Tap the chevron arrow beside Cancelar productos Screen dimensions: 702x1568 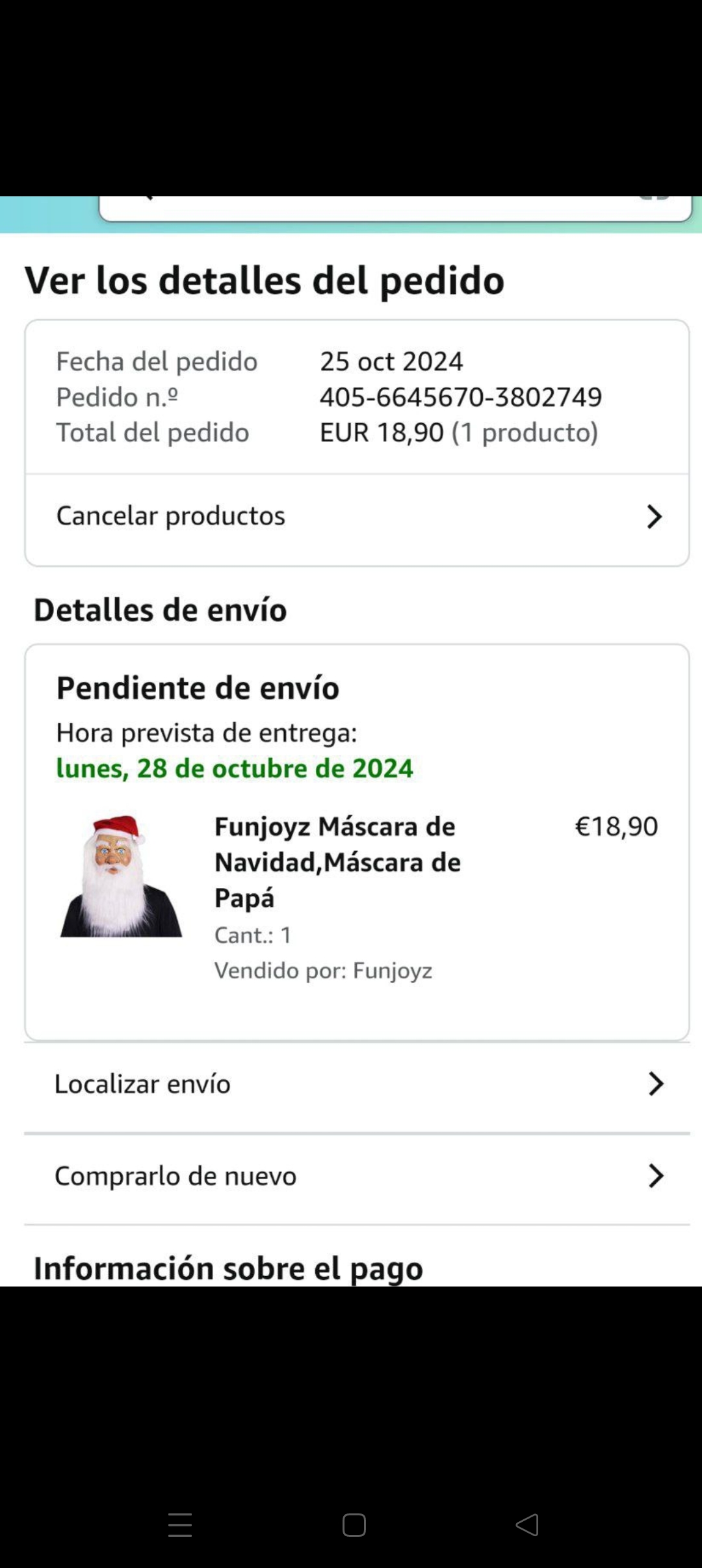[654, 517]
